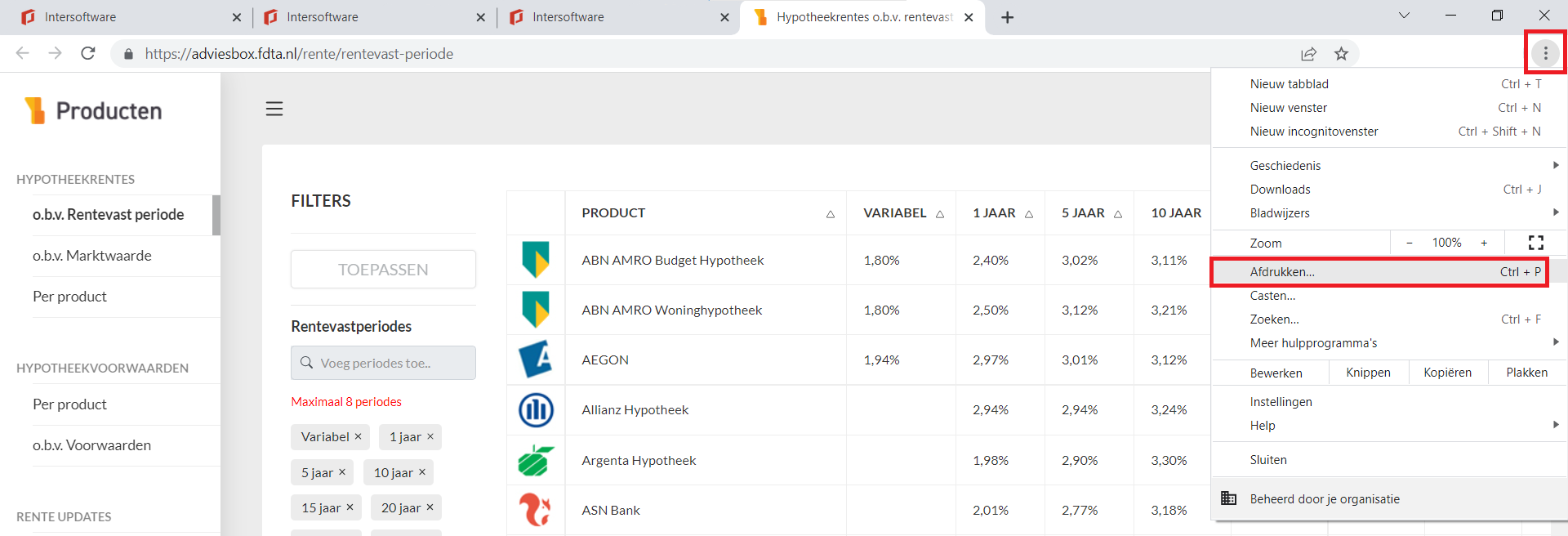Open Per product under Hypotheekvoorwaarden

(x=69, y=404)
